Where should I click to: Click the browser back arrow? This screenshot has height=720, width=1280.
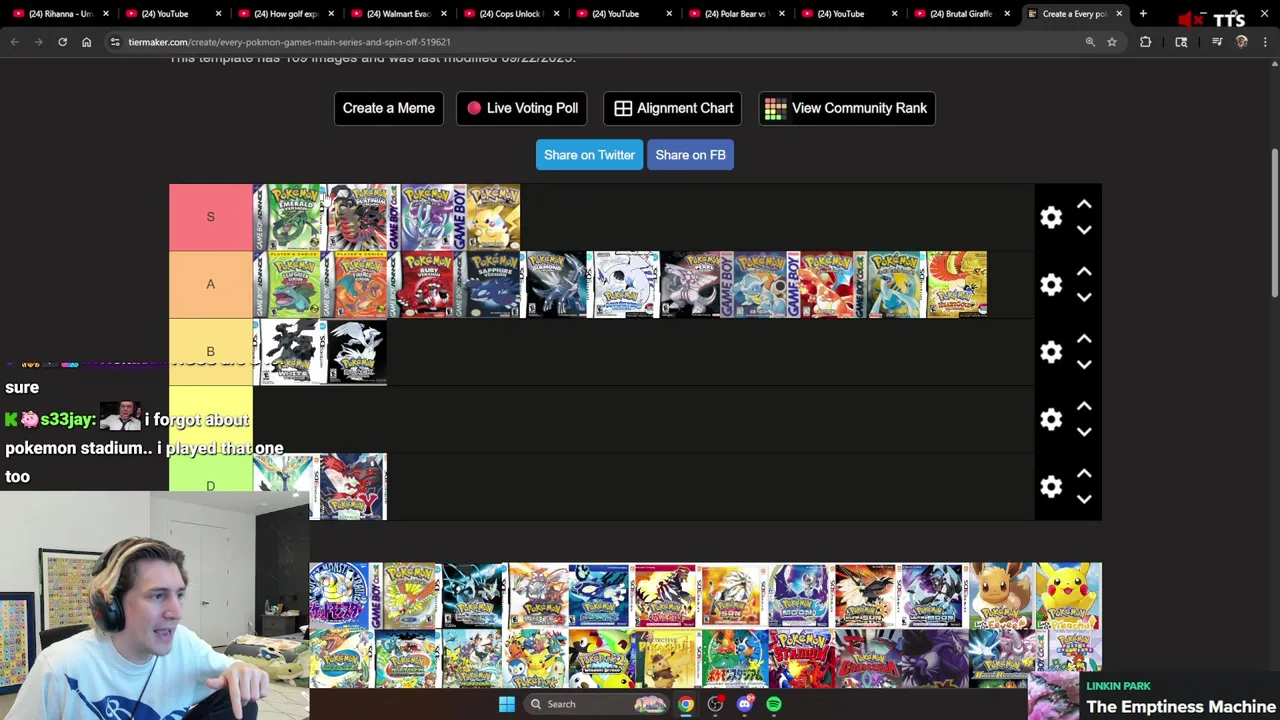pyautogui.click(x=14, y=42)
